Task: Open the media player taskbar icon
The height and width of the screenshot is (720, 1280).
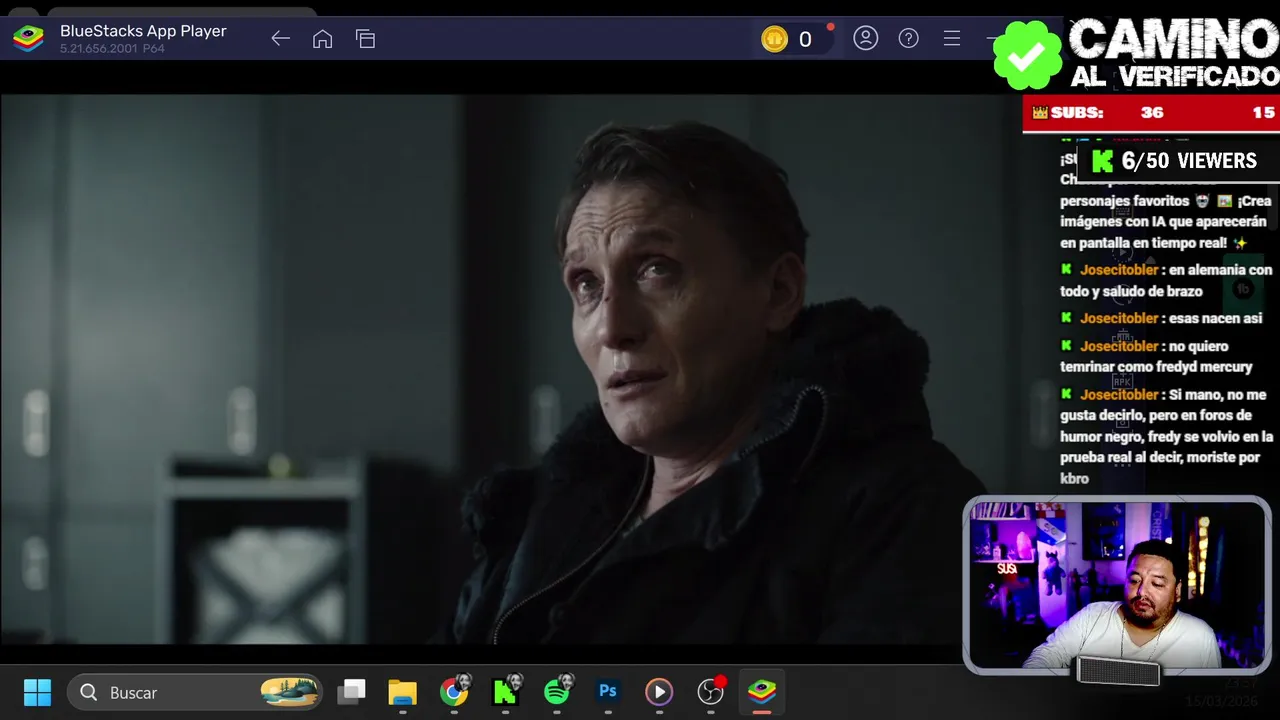Action: [658, 692]
